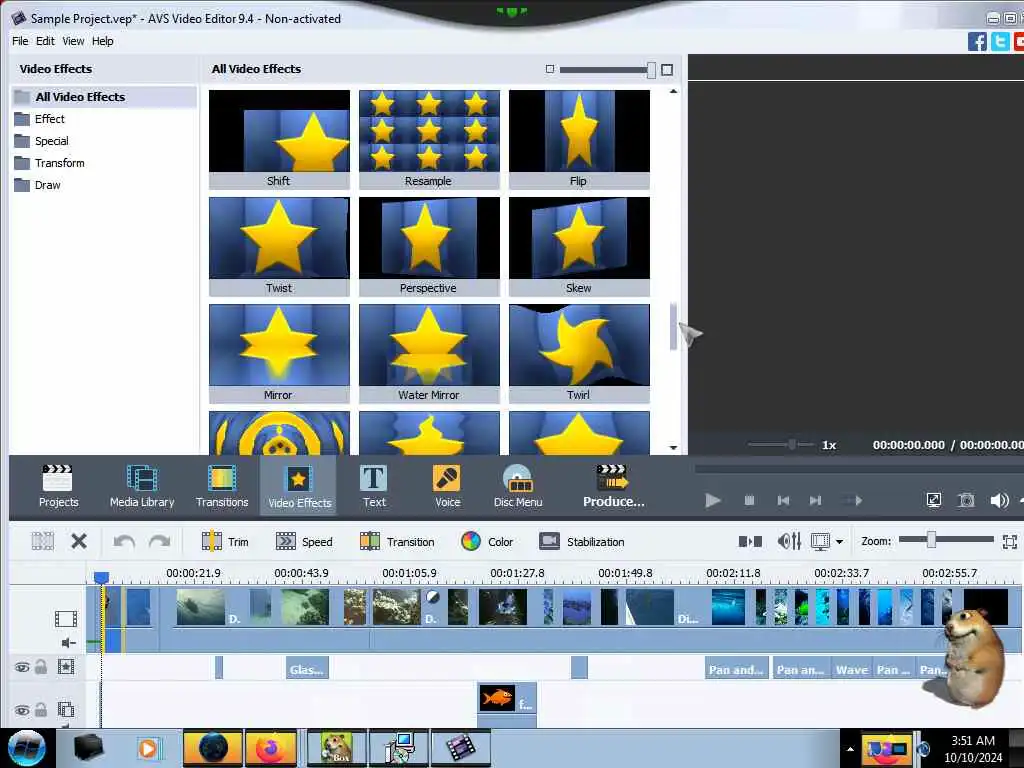Select the Flip effect thumbnail
Screen dimensions: 1024x768
(x=579, y=139)
